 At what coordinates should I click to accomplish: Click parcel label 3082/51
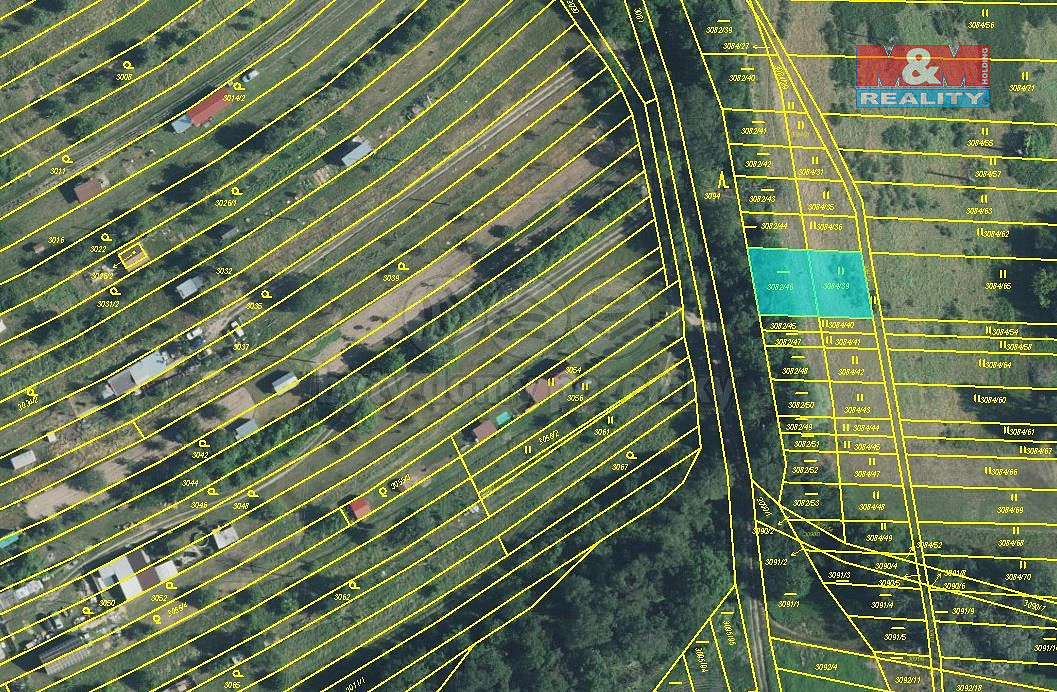click(x=806, y=444)
